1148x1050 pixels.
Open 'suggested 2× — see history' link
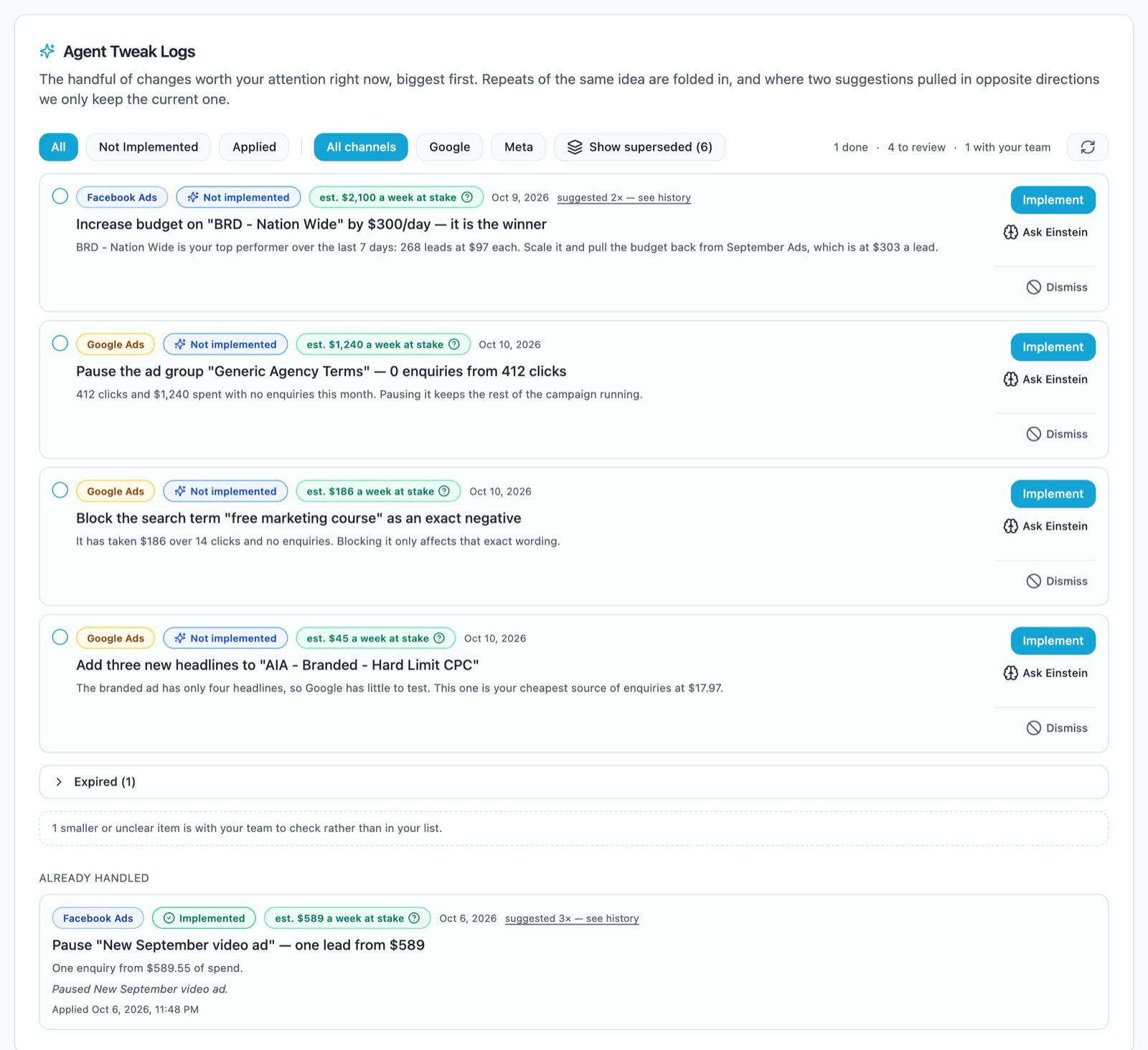click(x=624, y=197)
